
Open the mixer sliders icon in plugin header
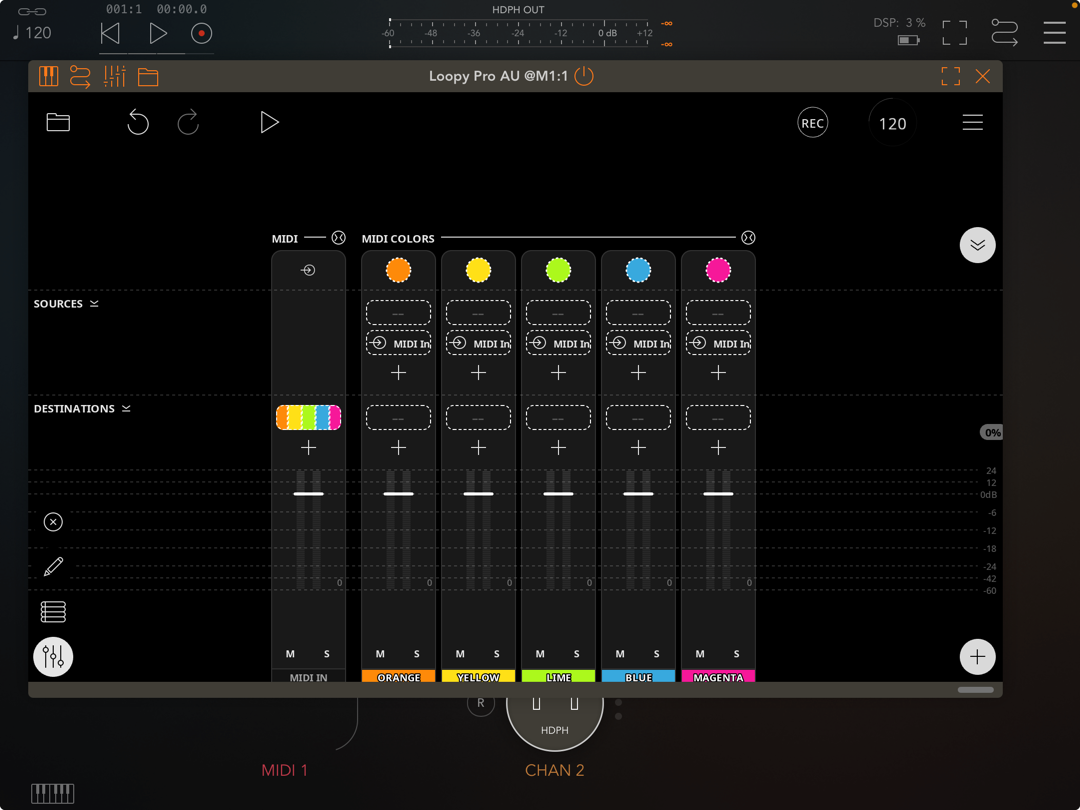114,76
